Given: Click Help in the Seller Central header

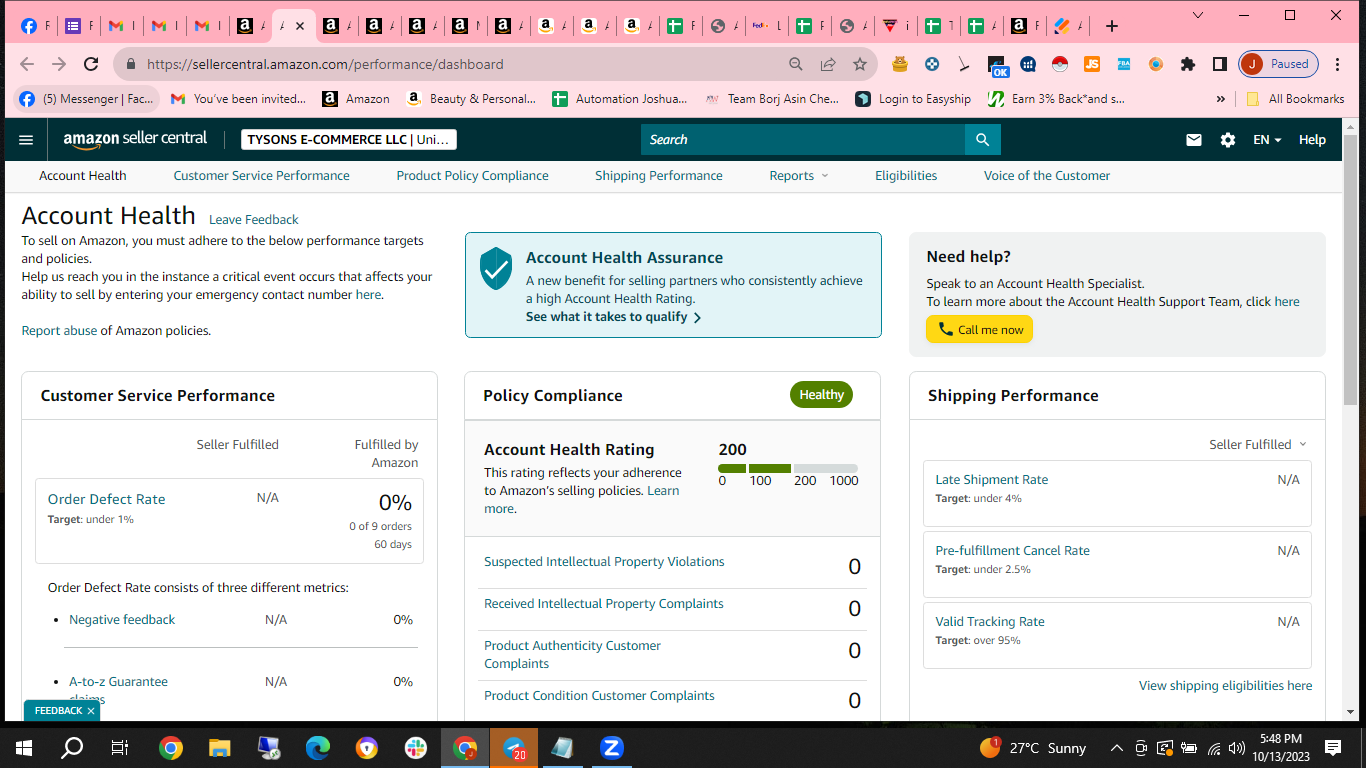Looking at the screenshot, I should coord(1312,140).
